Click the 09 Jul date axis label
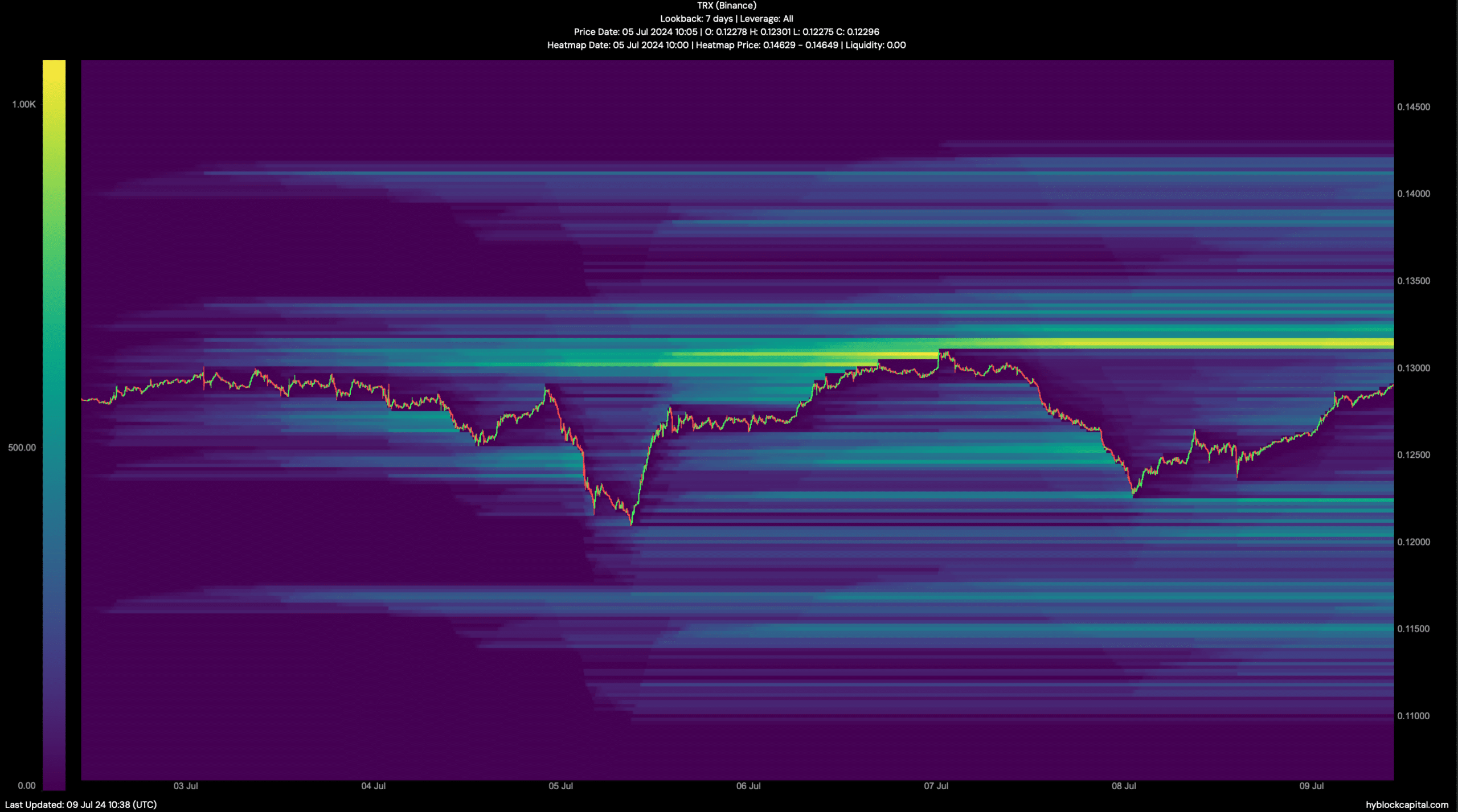Image resolution: width=1458 pixels, height=812 pixels. [1312, 786]
